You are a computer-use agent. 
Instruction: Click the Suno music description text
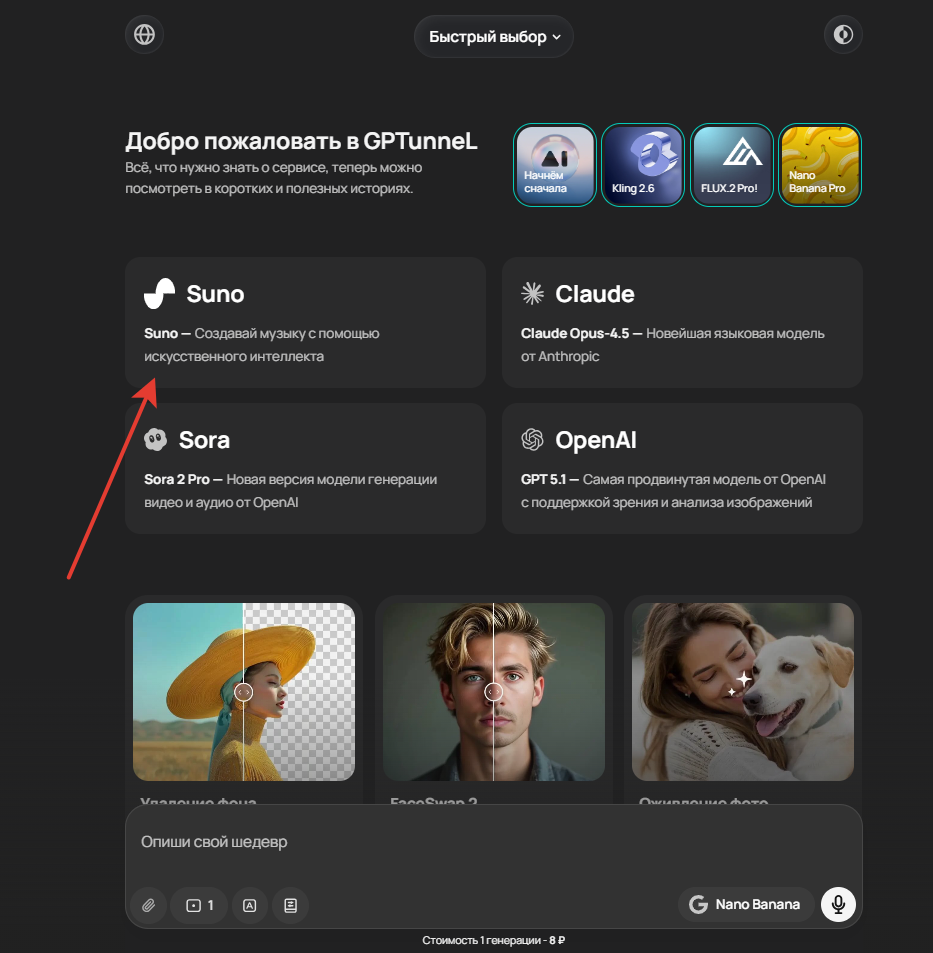(x=261, y=345)
